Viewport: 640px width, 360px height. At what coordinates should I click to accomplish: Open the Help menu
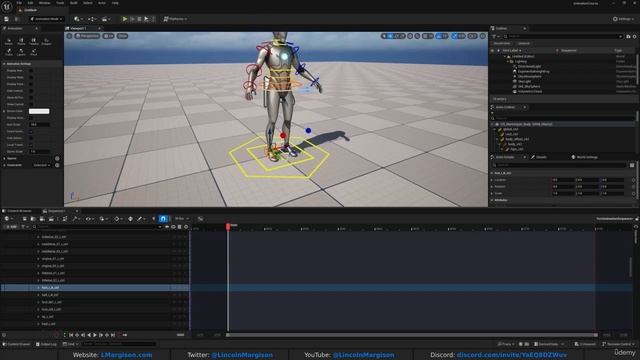(x=115, y=3)
